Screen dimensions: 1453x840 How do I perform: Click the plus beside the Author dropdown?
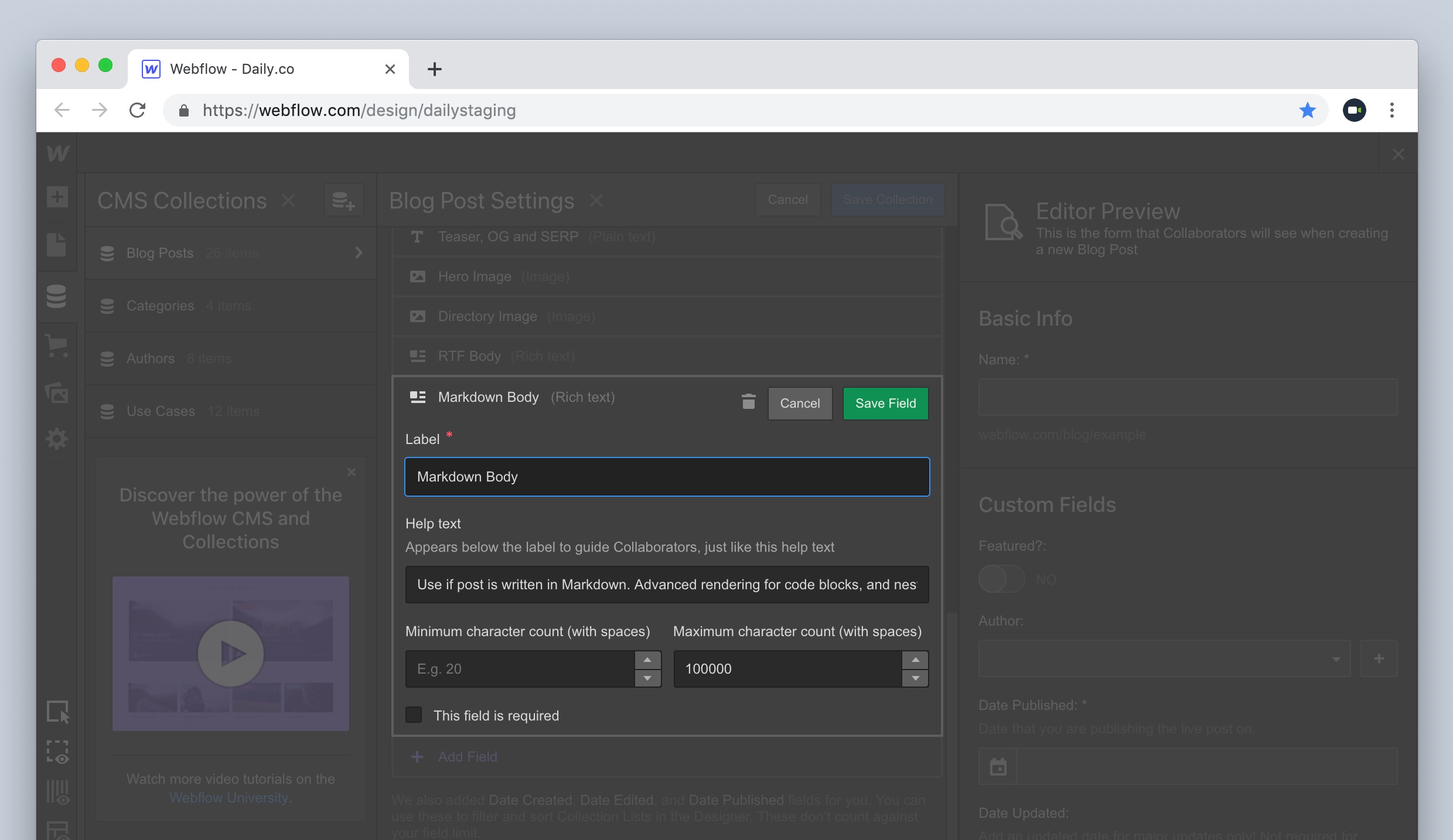[1379, 658]
